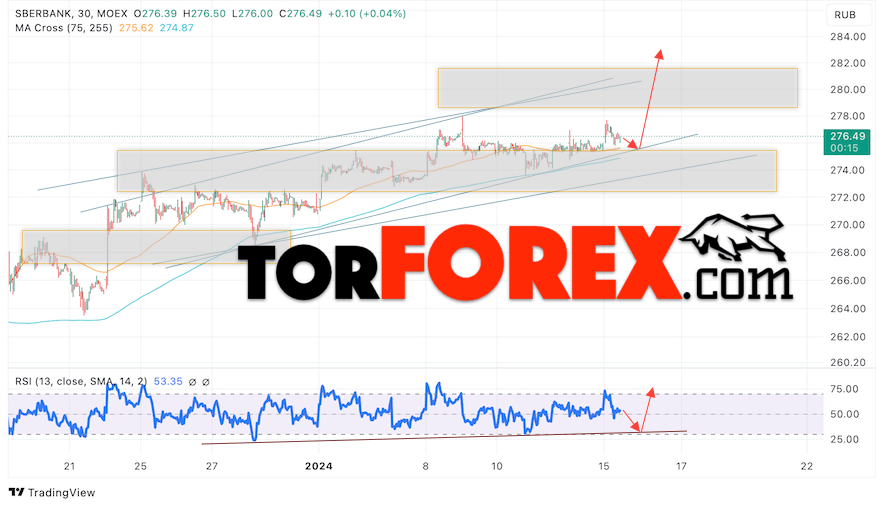Click the bar countdown 00:15 label
The height and width of the screenshot is (507, 884).
pyautogui.click(x=844, y=148)
